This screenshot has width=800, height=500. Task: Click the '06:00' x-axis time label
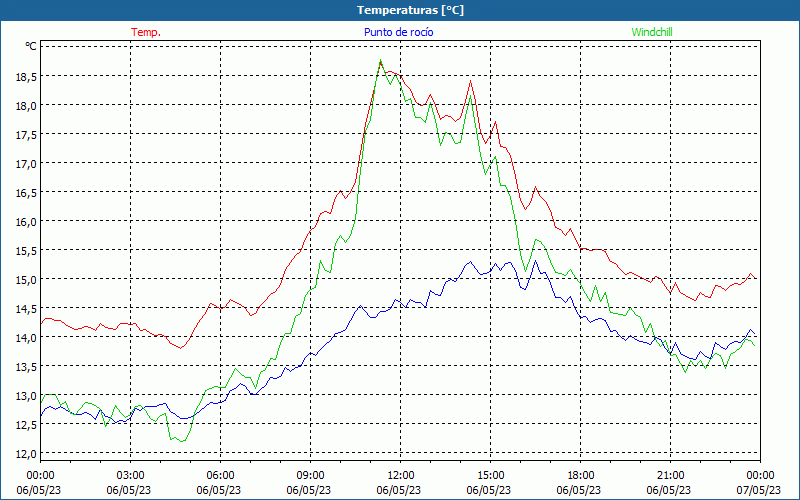click(x=220, y=476)
